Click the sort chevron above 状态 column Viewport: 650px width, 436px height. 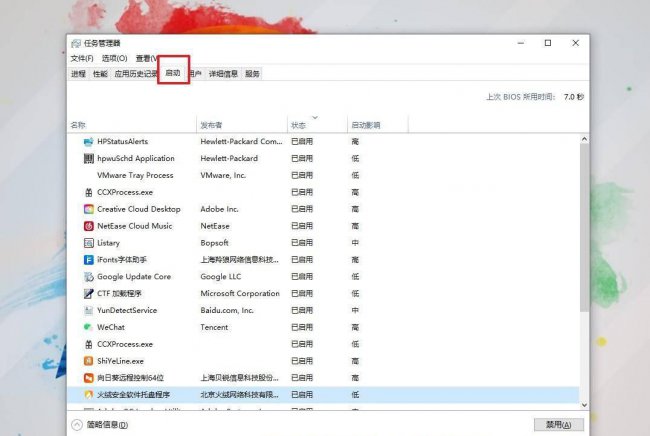tap(315, 117)
